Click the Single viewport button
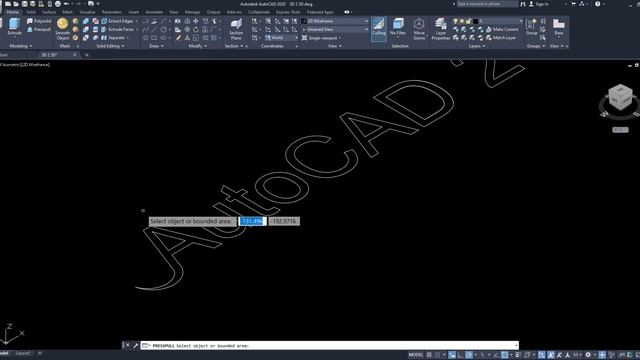Image resolution: width=640 pixels, height=360 pixels. pos(321,38)
